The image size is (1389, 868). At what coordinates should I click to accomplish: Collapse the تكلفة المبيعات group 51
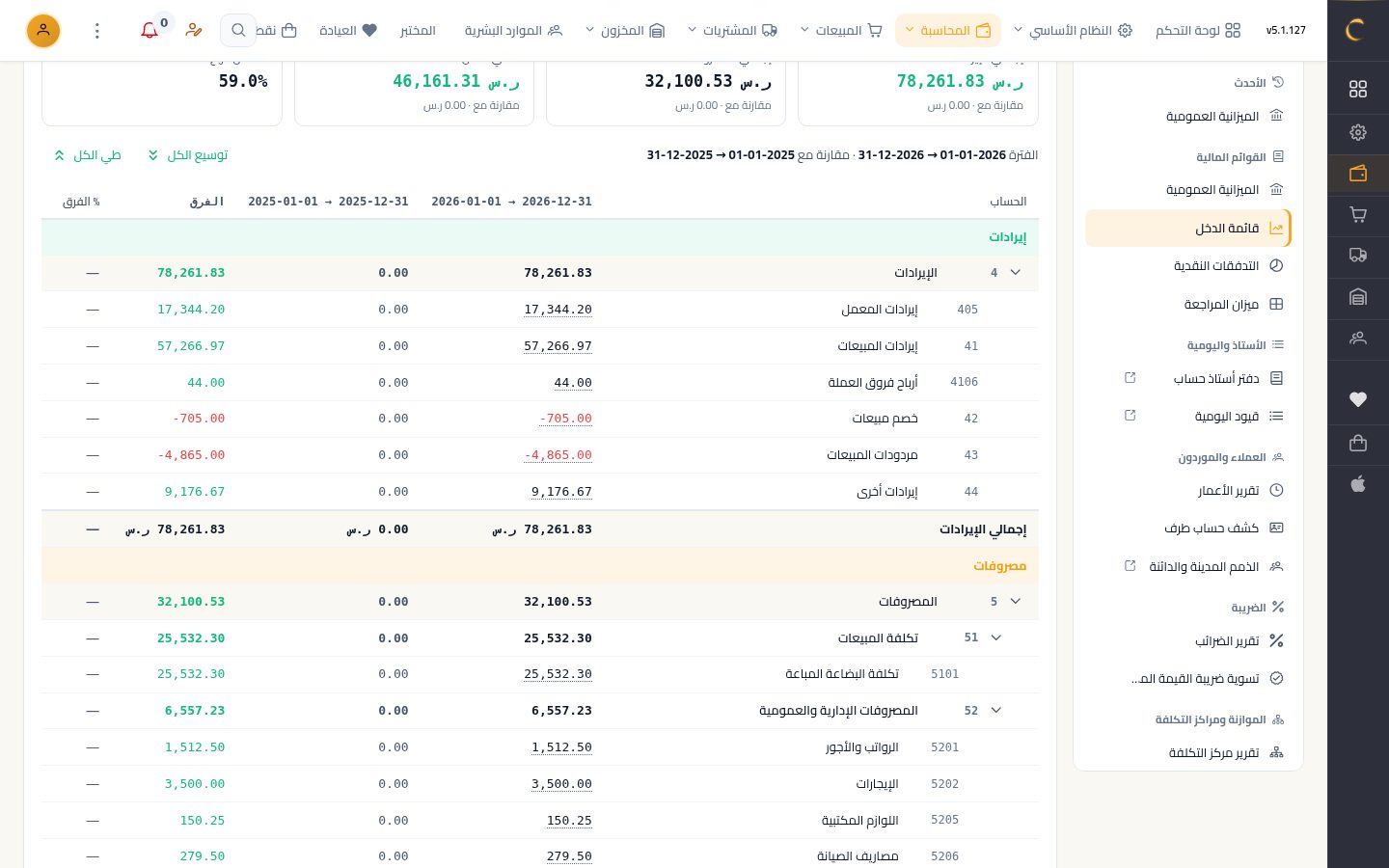[996, 638]
